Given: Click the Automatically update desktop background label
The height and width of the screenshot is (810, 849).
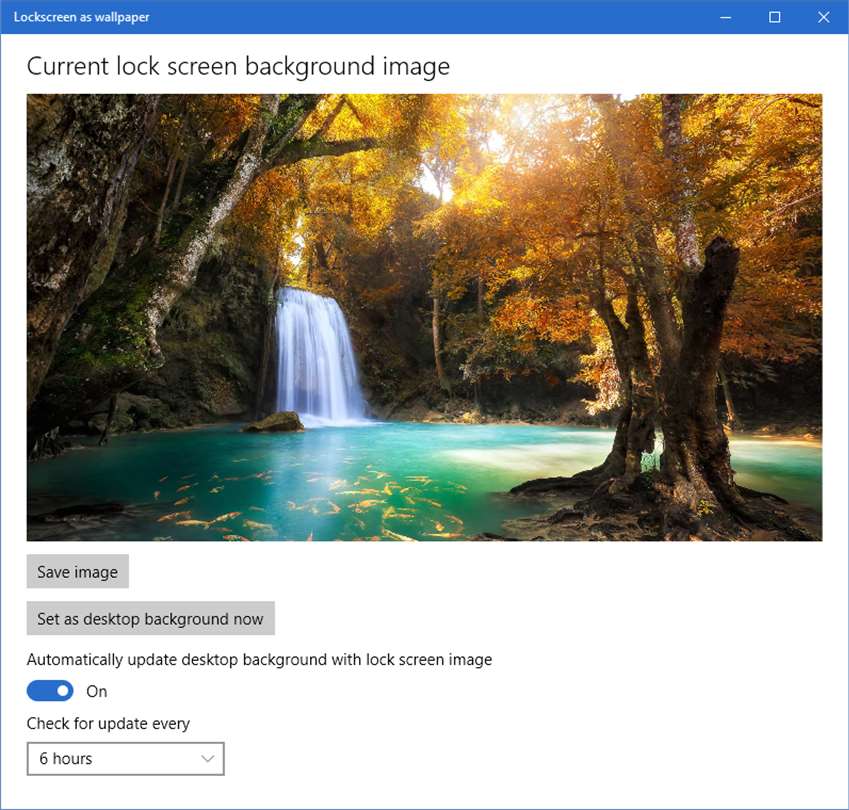Looking at the screenshot, I should (259, 659).
